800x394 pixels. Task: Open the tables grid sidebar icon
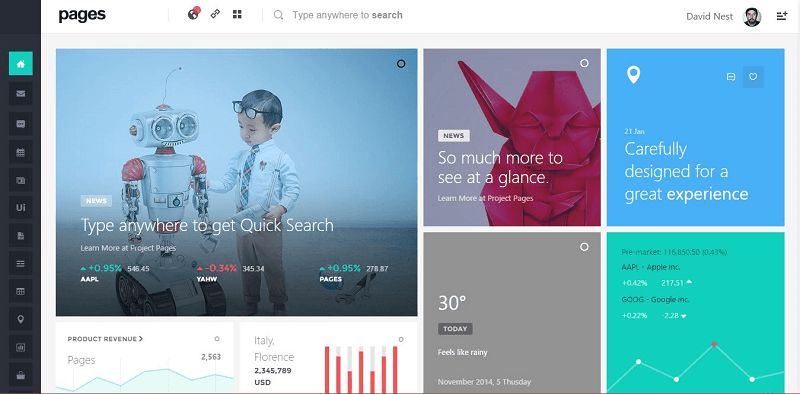tap(20, 291)
